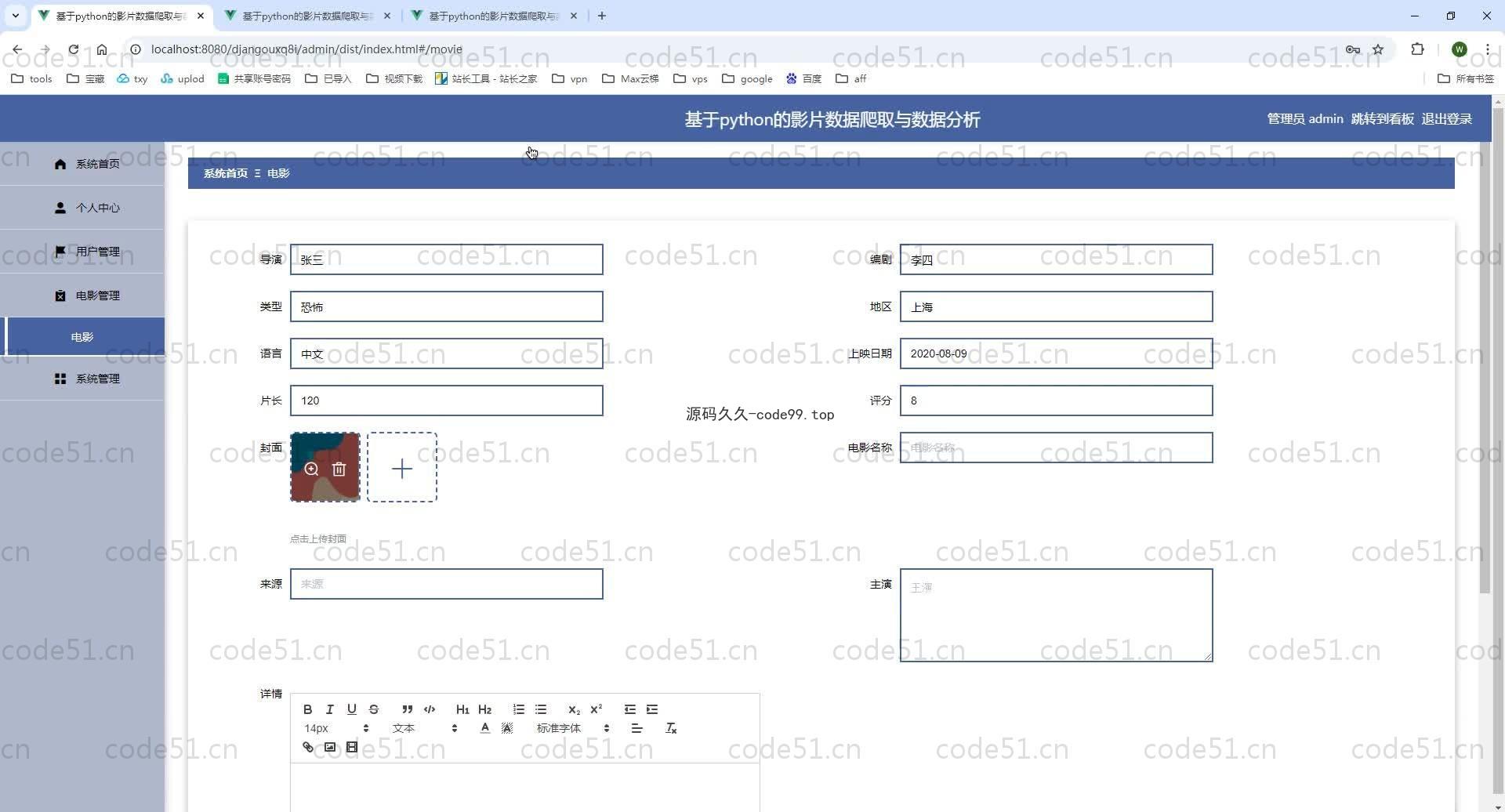This screenshot has width=1505, height=812.
Task: Click the browser address bar
Action: 737,49
